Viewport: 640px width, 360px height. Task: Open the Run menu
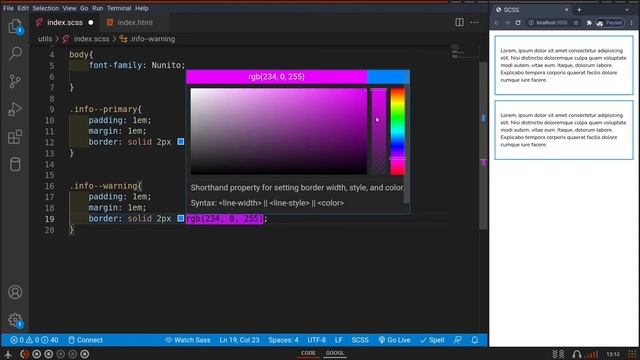coord(98,8)
